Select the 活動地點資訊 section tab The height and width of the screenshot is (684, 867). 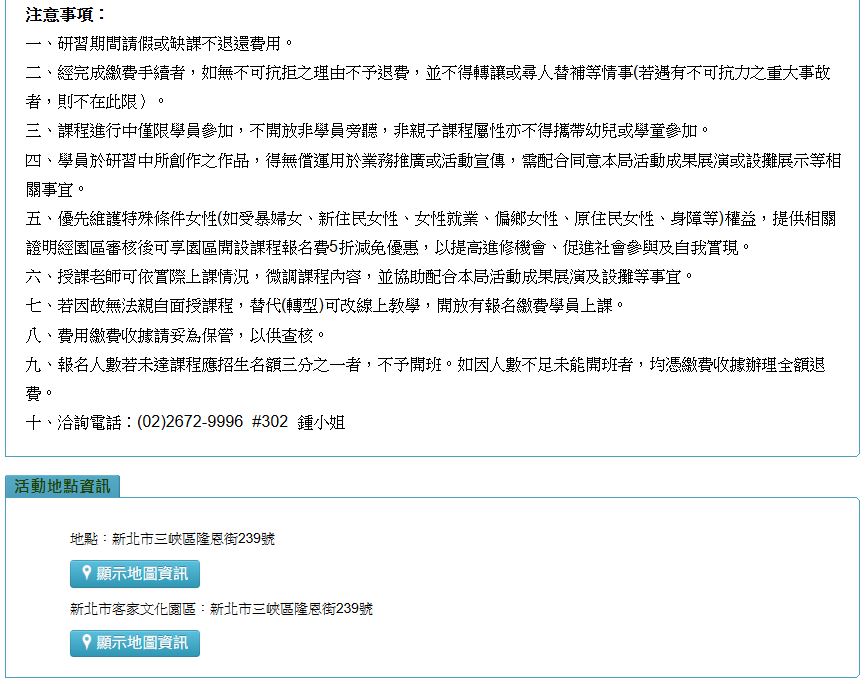tap(62, 486)
